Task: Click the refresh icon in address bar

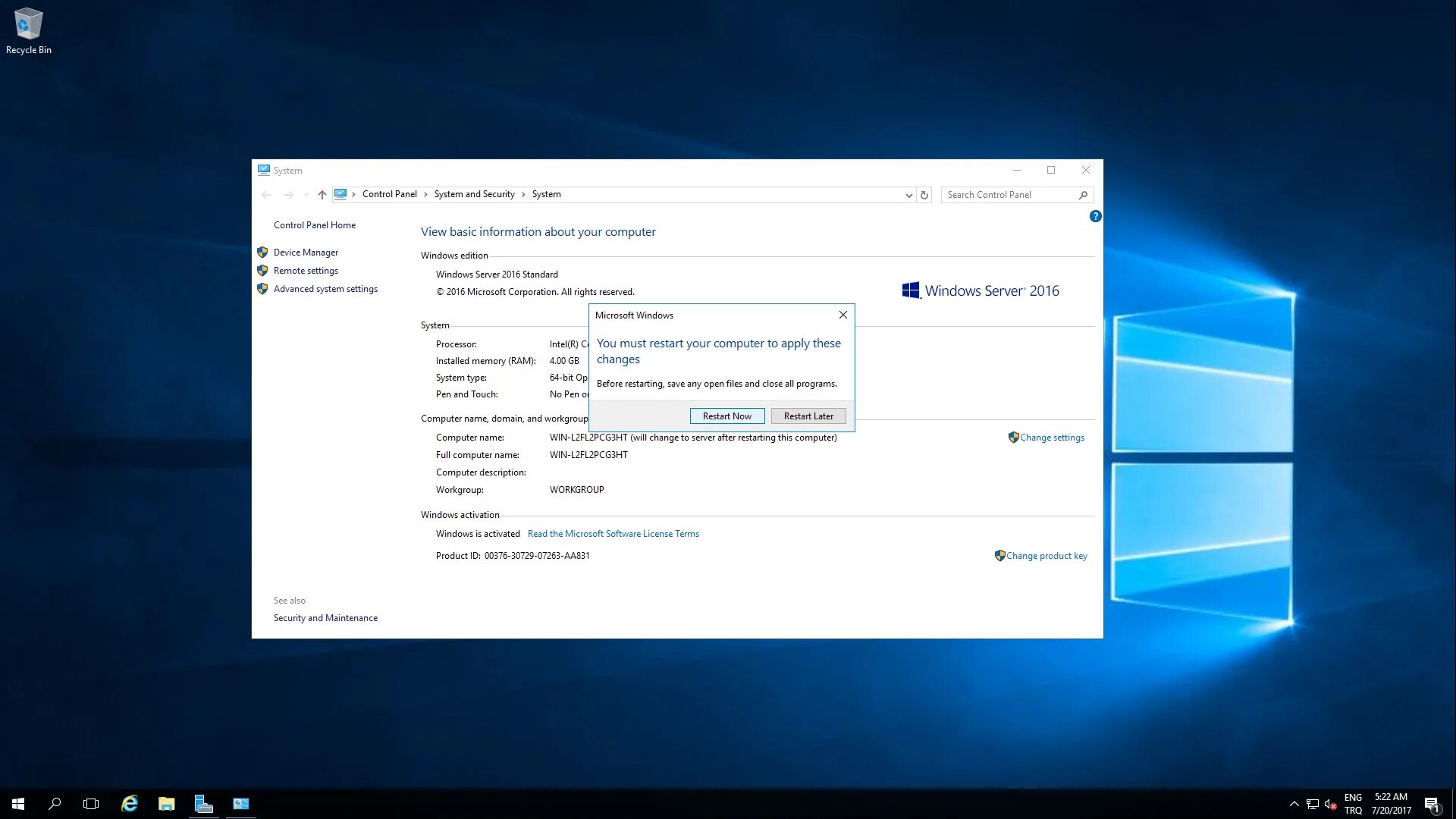Action: click(924, 195)
